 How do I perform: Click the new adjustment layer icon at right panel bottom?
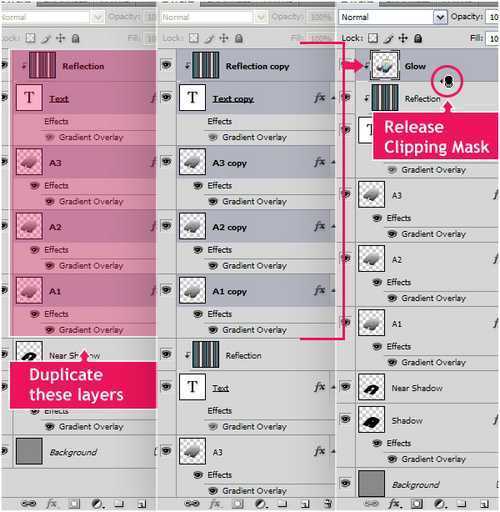[x=440, y=503]
